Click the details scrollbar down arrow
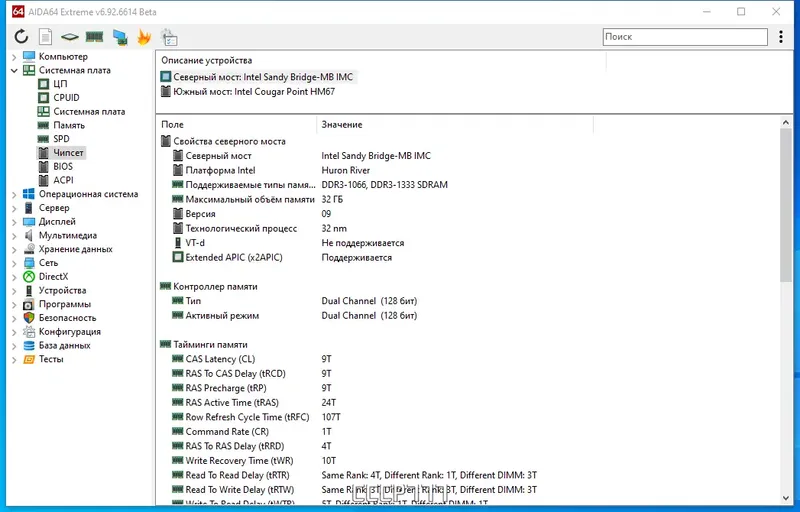Screen dimensions: 800x512 pos(786,498)
